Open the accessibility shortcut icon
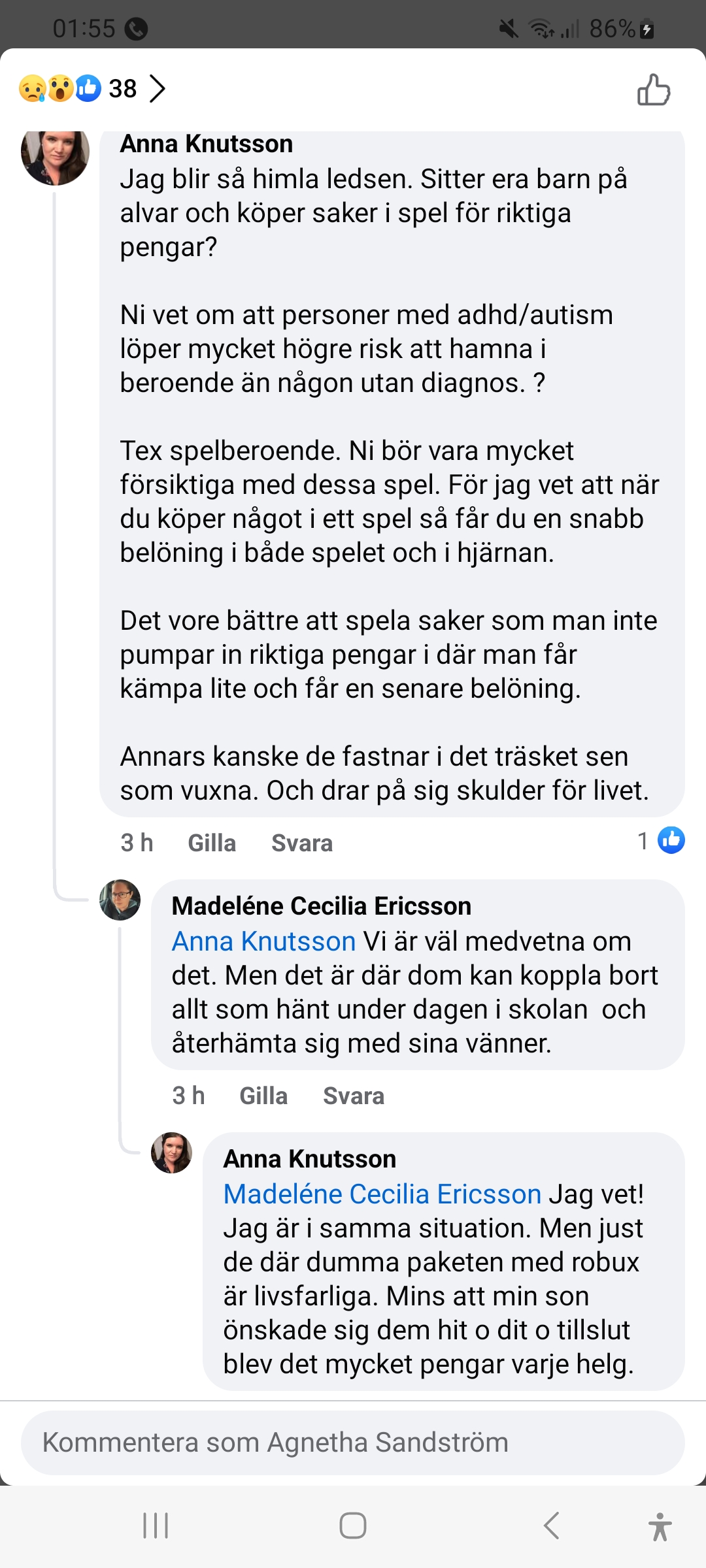The height and width of the screenshot is (1568, 706). (660, 1526)
